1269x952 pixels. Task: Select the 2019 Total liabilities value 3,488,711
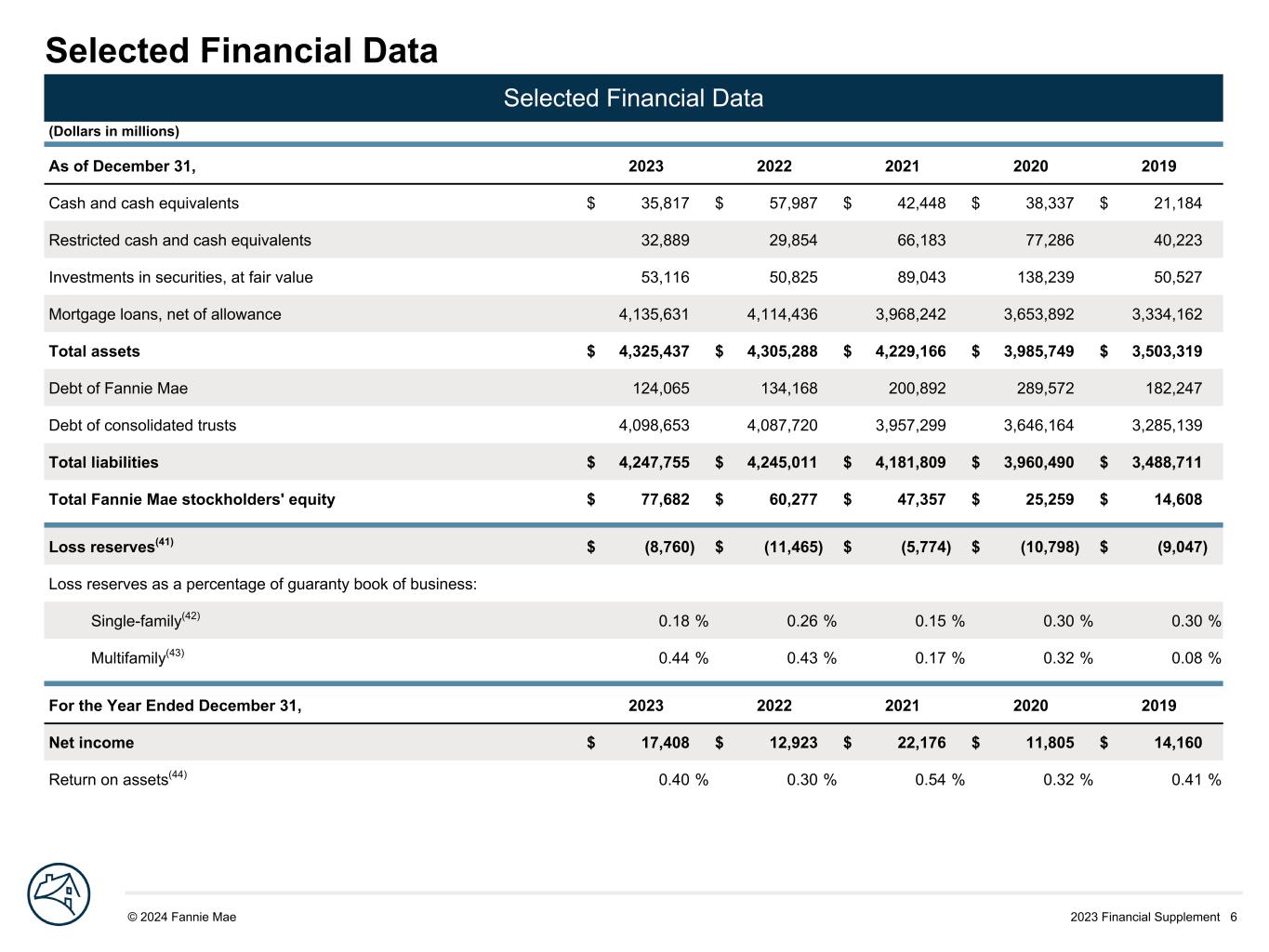(1166, 463)
